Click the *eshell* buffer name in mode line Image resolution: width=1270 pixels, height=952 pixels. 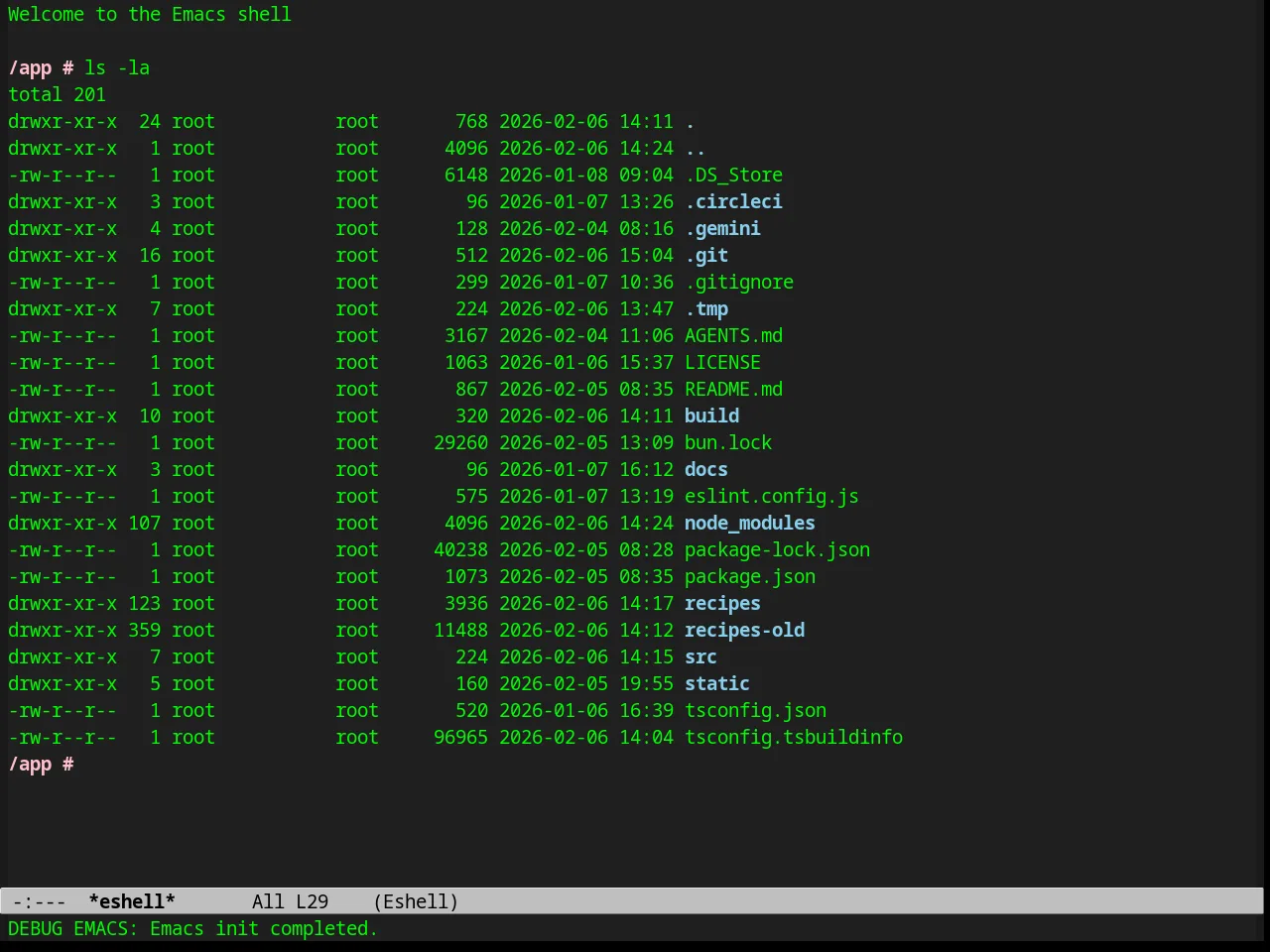click(x=132, y=901)
